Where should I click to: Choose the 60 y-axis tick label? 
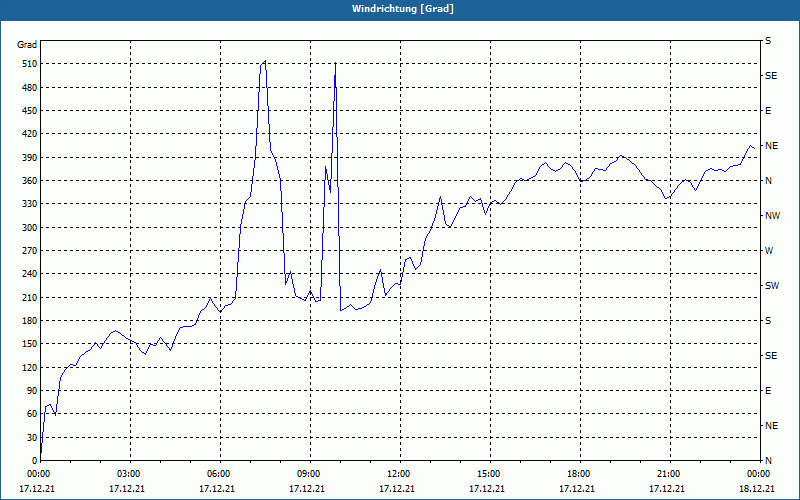tap(32, 414)
